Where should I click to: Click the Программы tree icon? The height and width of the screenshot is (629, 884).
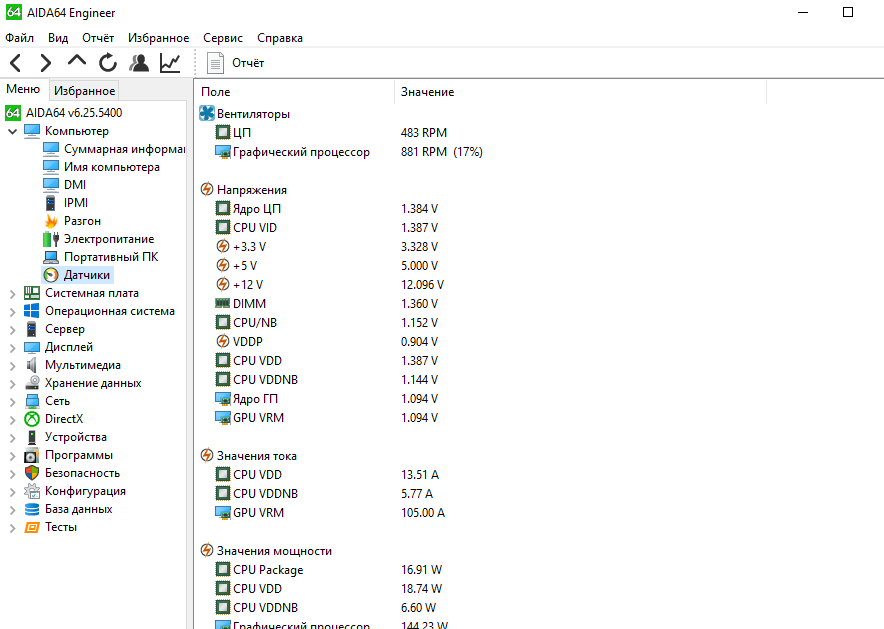click(x=32, y=455)
